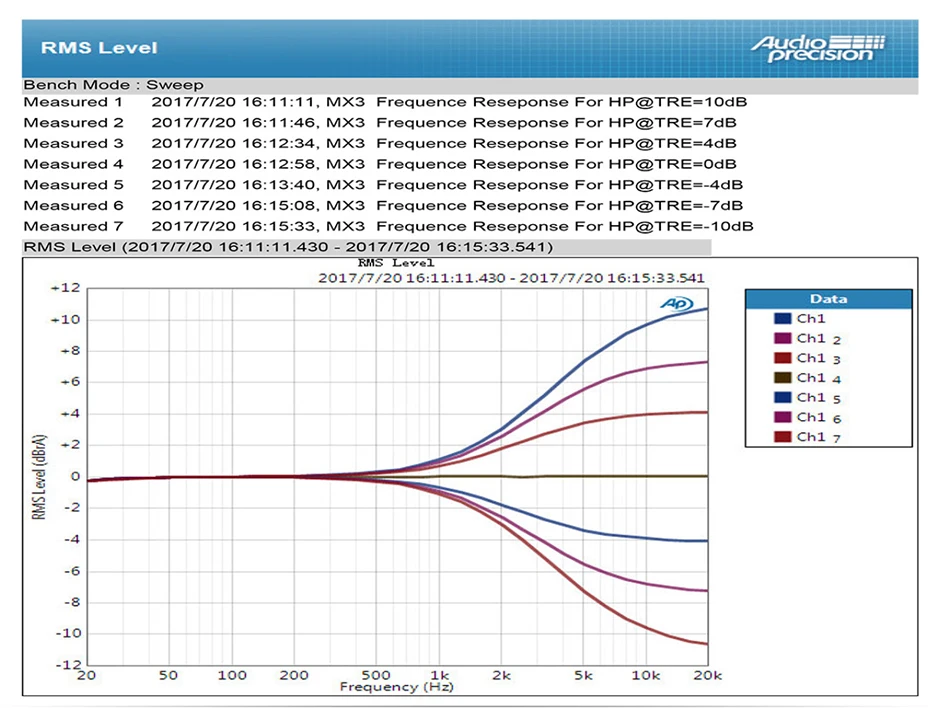Select the Measured 6 TRE=-7dB row
Image resolution: width=928 pixels, height=717 pixels.
click(x=383, y=205)
